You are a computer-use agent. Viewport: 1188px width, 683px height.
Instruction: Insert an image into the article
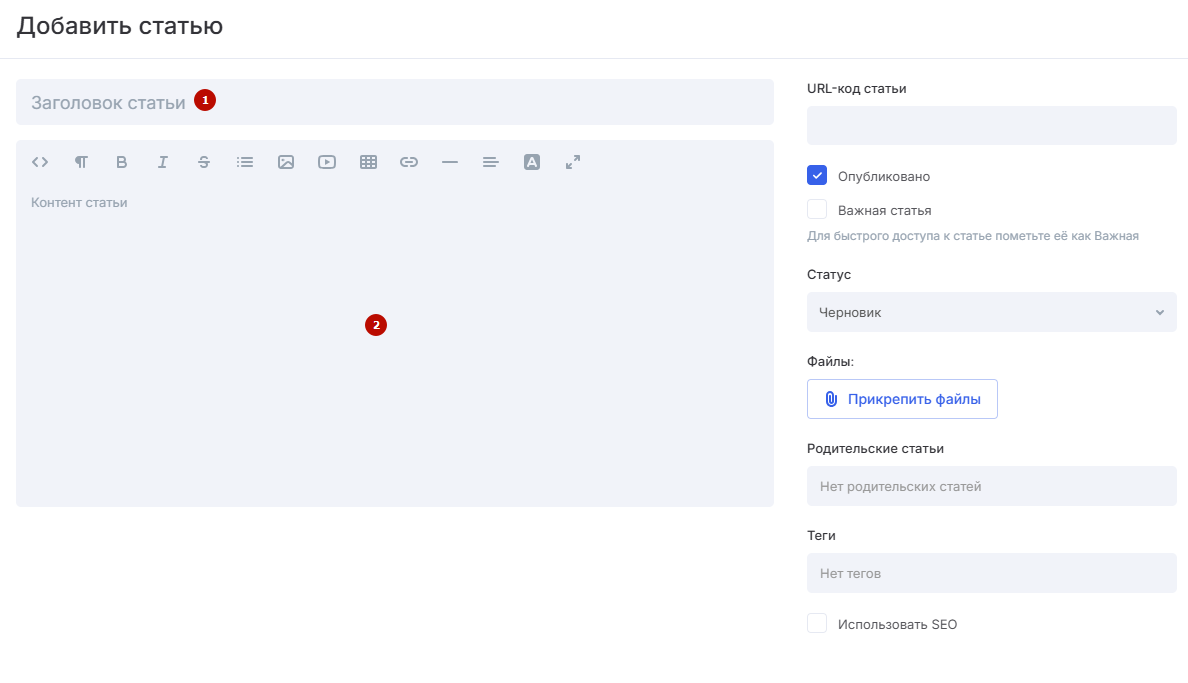click(286, 162)
